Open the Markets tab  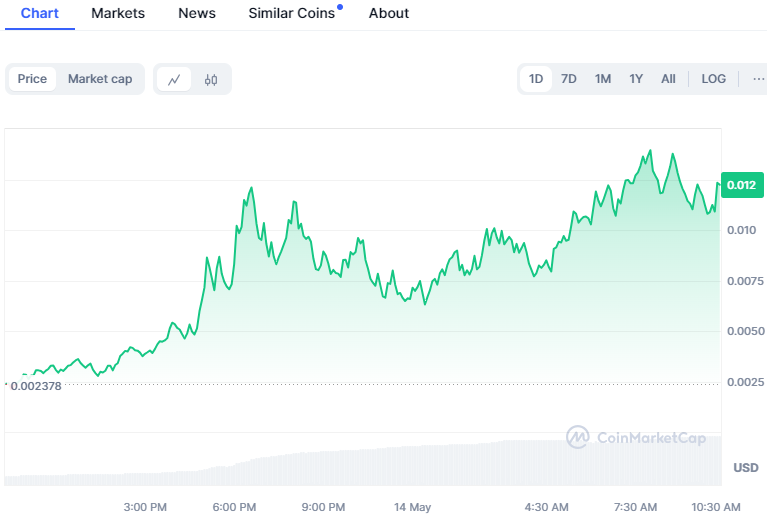118,13
